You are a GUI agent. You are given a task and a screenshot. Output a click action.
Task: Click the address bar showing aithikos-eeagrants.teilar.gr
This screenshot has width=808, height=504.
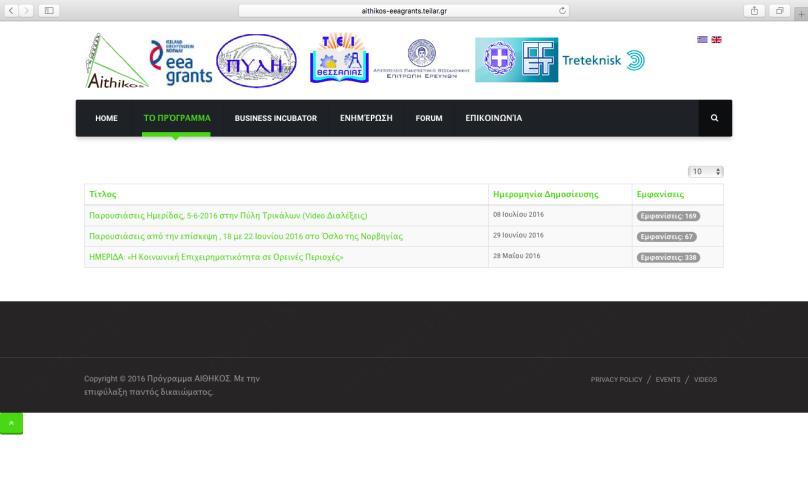(404, 10)
